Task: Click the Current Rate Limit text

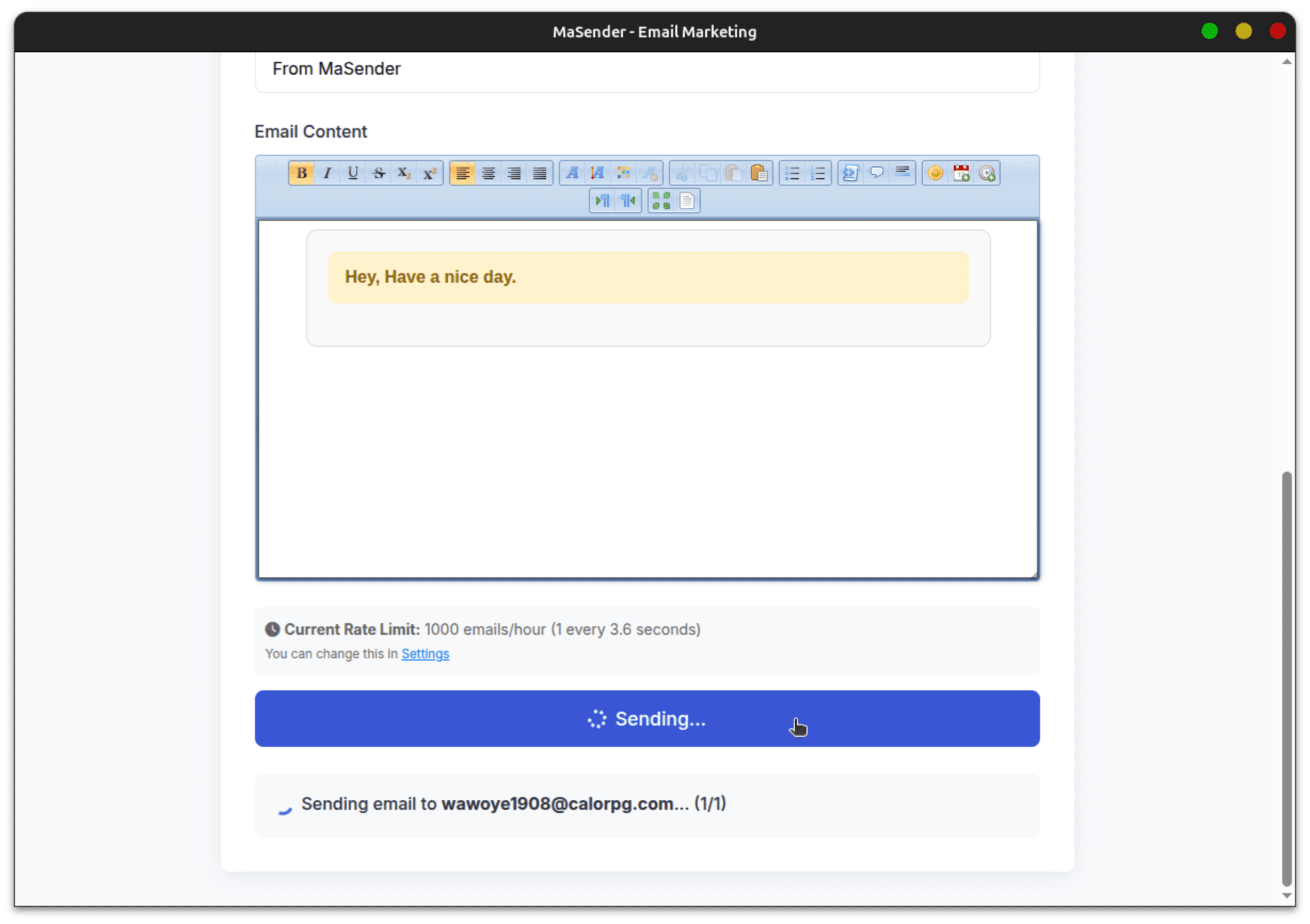Action: point(352,630)
